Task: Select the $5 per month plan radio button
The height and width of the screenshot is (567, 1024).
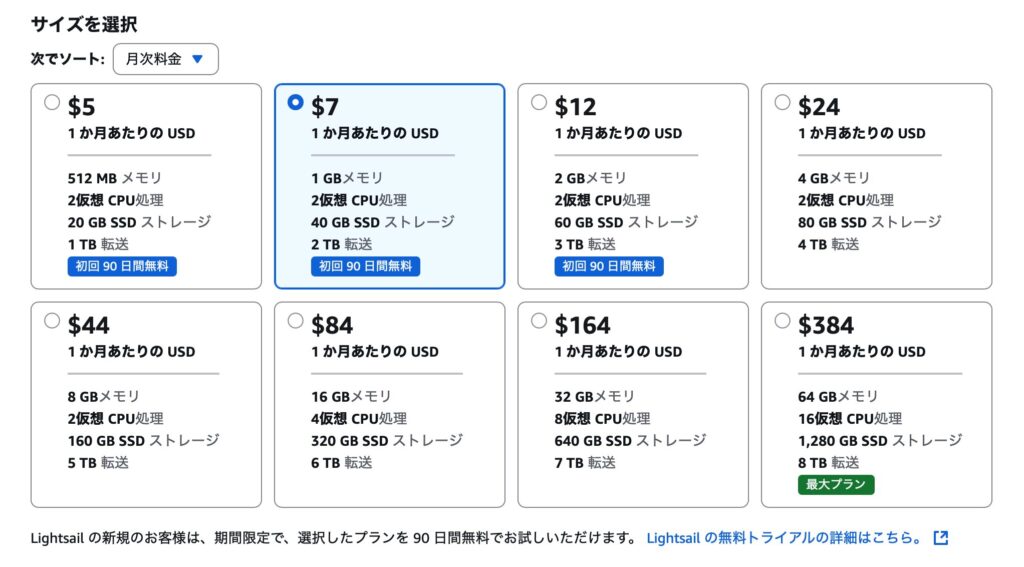Action: coord(52,103)
